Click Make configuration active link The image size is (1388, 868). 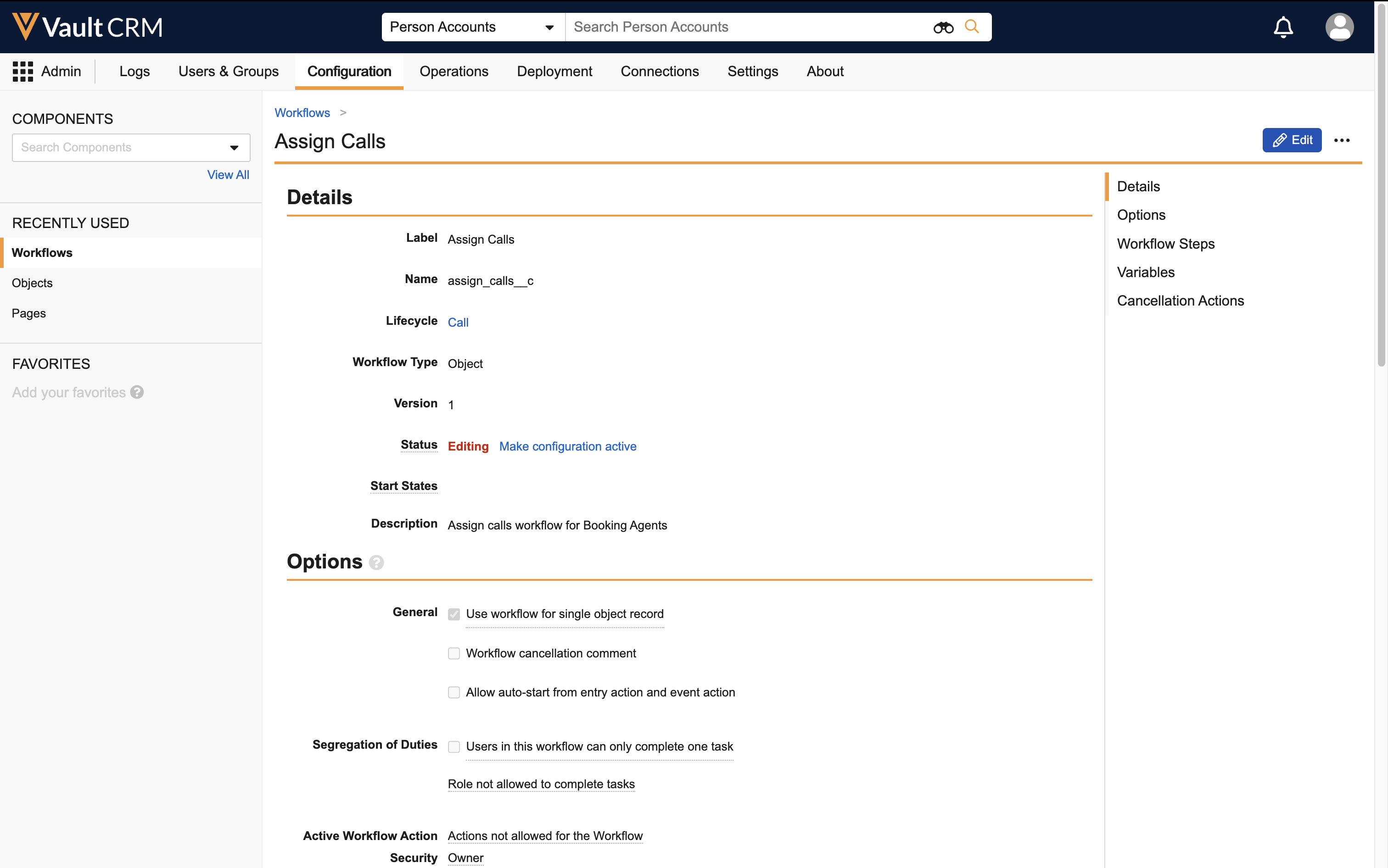click(567, 446)
